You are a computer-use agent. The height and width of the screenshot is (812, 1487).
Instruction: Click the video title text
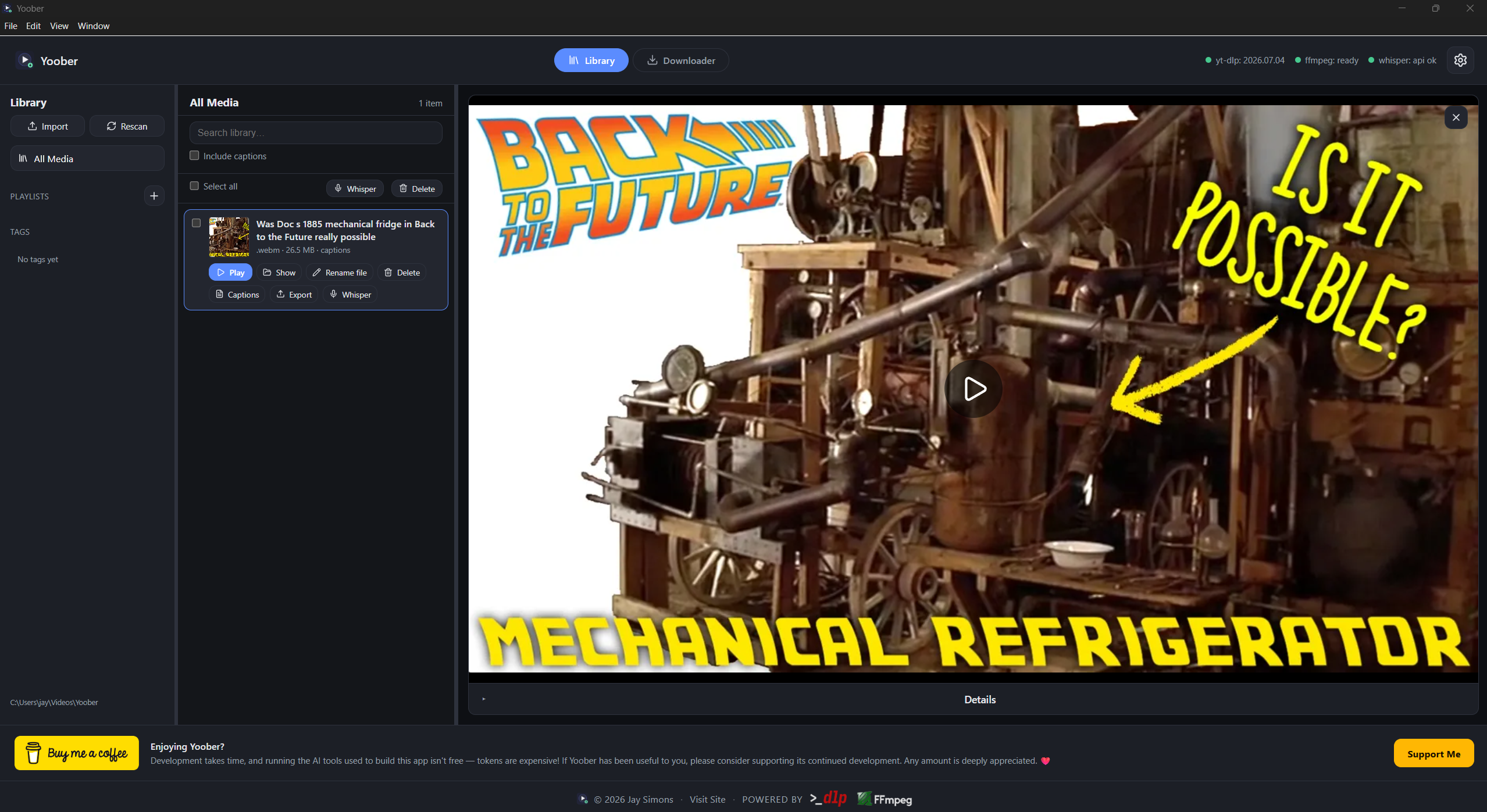click(345, 230)
